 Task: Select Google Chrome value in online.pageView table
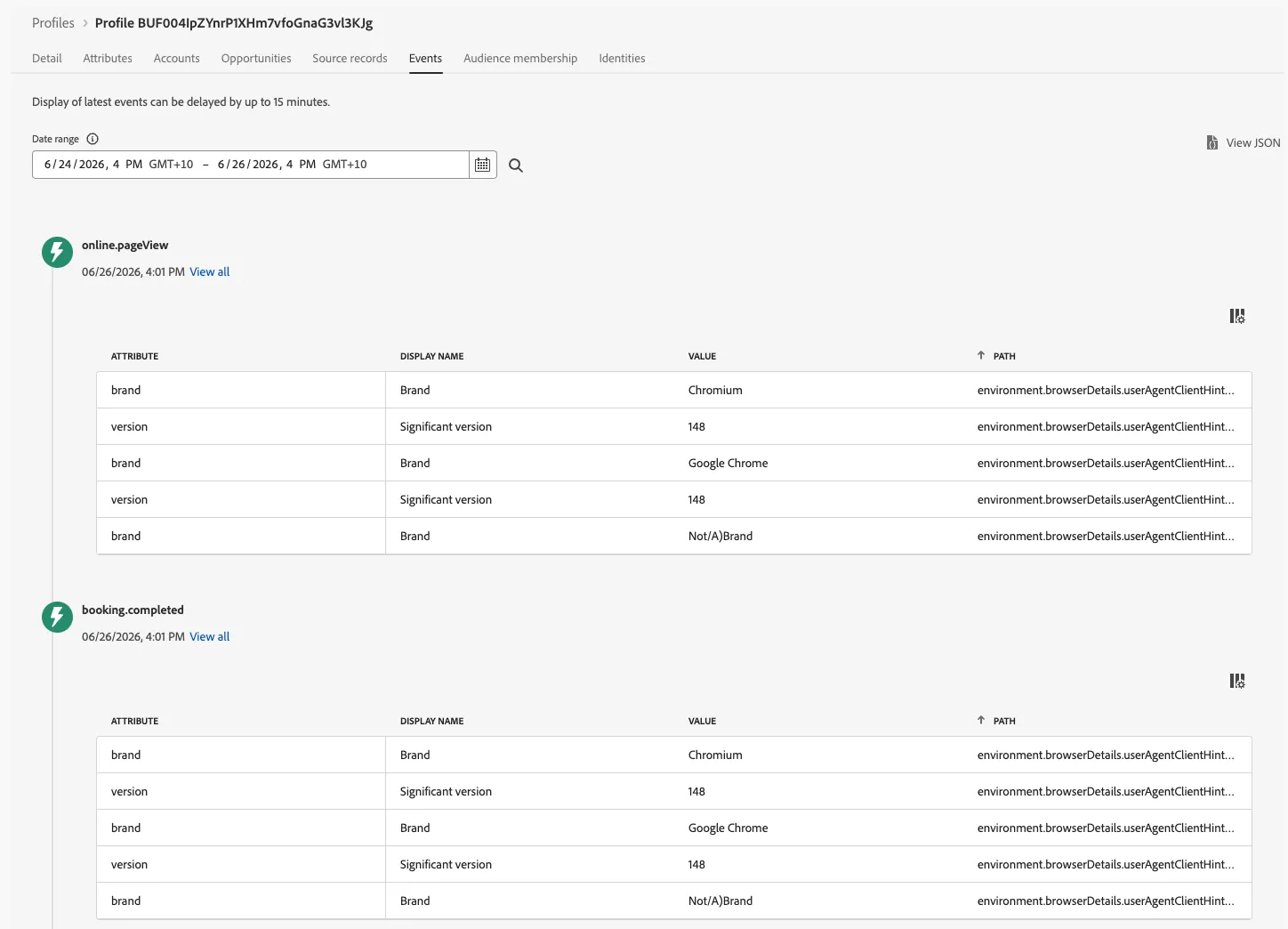(728, 463)
